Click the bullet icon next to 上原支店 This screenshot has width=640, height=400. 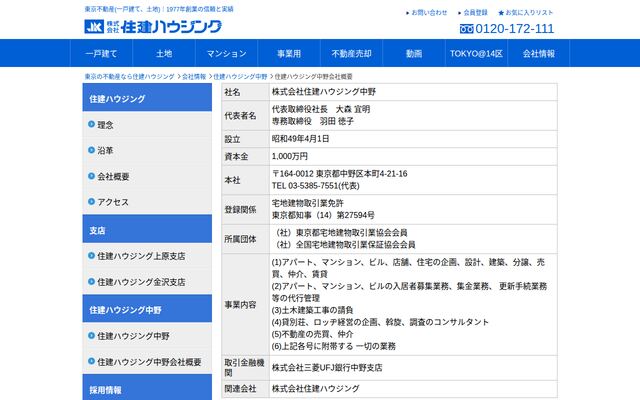(x=91, y=256)
